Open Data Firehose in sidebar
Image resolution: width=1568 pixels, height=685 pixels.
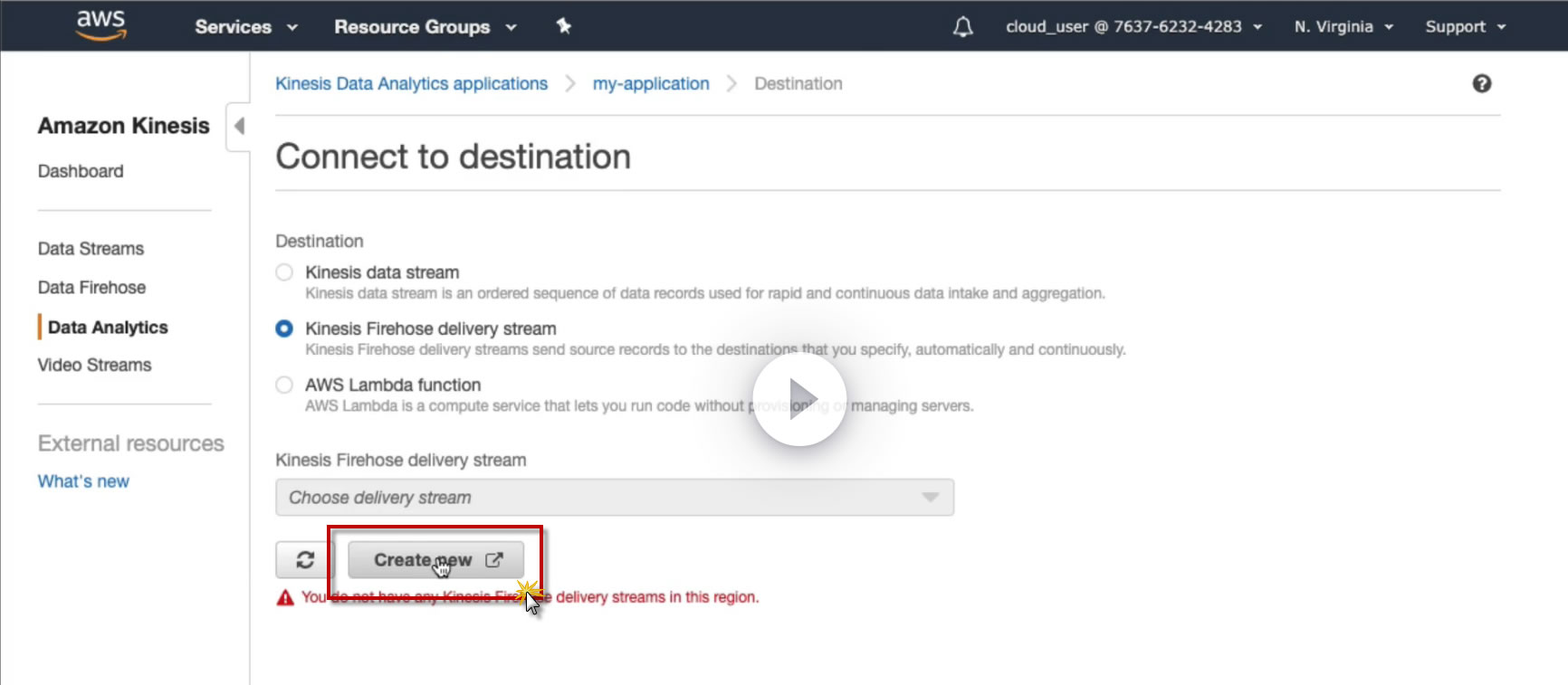coord(91,288)
